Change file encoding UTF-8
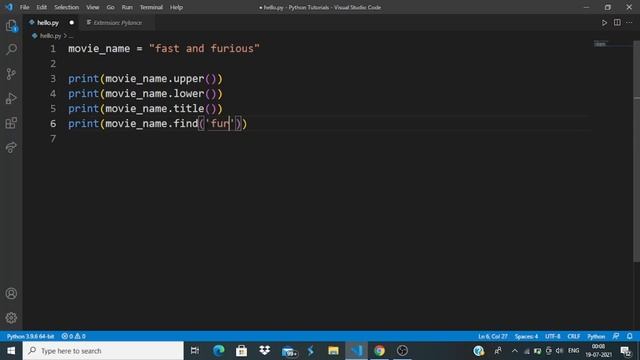This screenshot has height=360, width=640. click(553, 336)
